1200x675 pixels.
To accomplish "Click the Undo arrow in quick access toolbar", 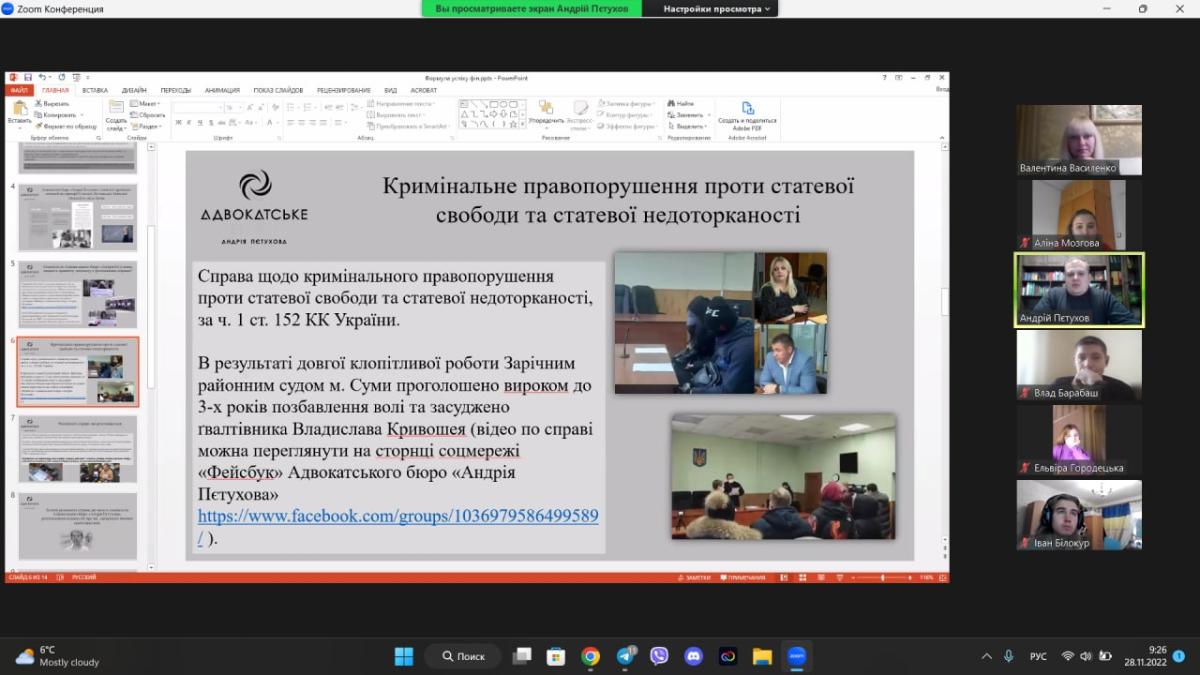I will point(44,77).
